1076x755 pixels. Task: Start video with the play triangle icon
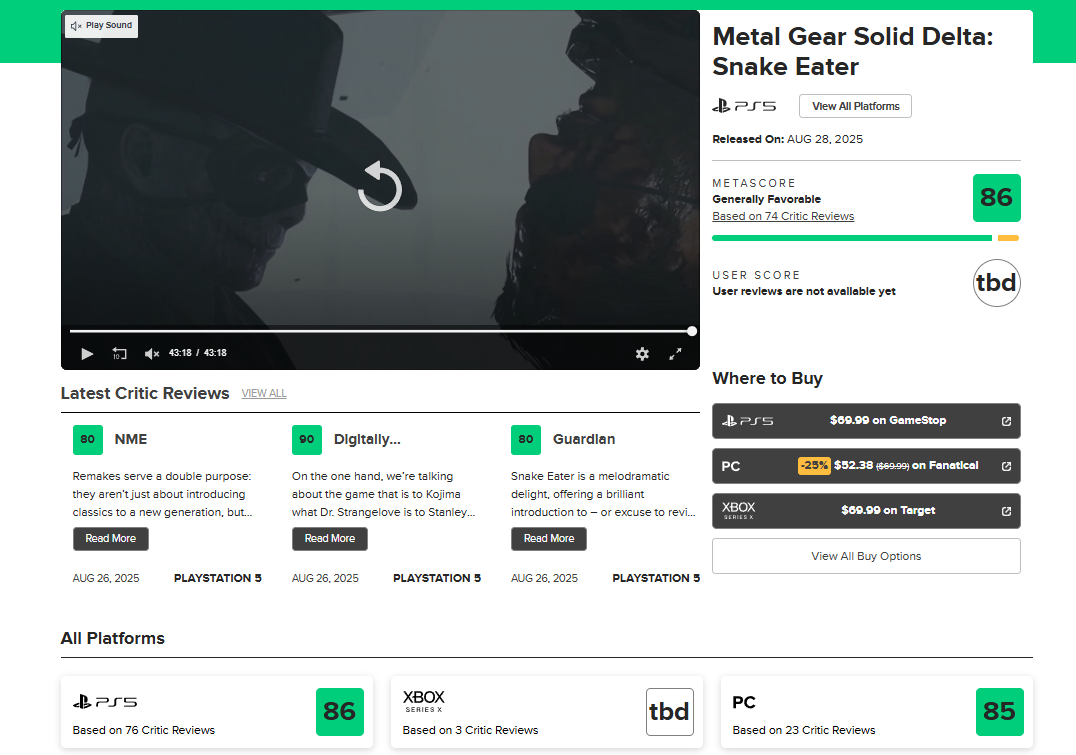[87, 353]
